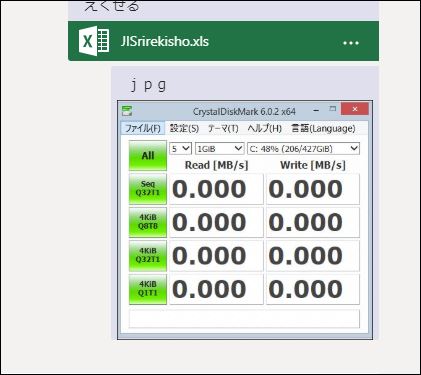The image size is (421, 375).
Task: Click the Write [MB/s] column header
Action: pyautogui.click(x=313, y=165)
